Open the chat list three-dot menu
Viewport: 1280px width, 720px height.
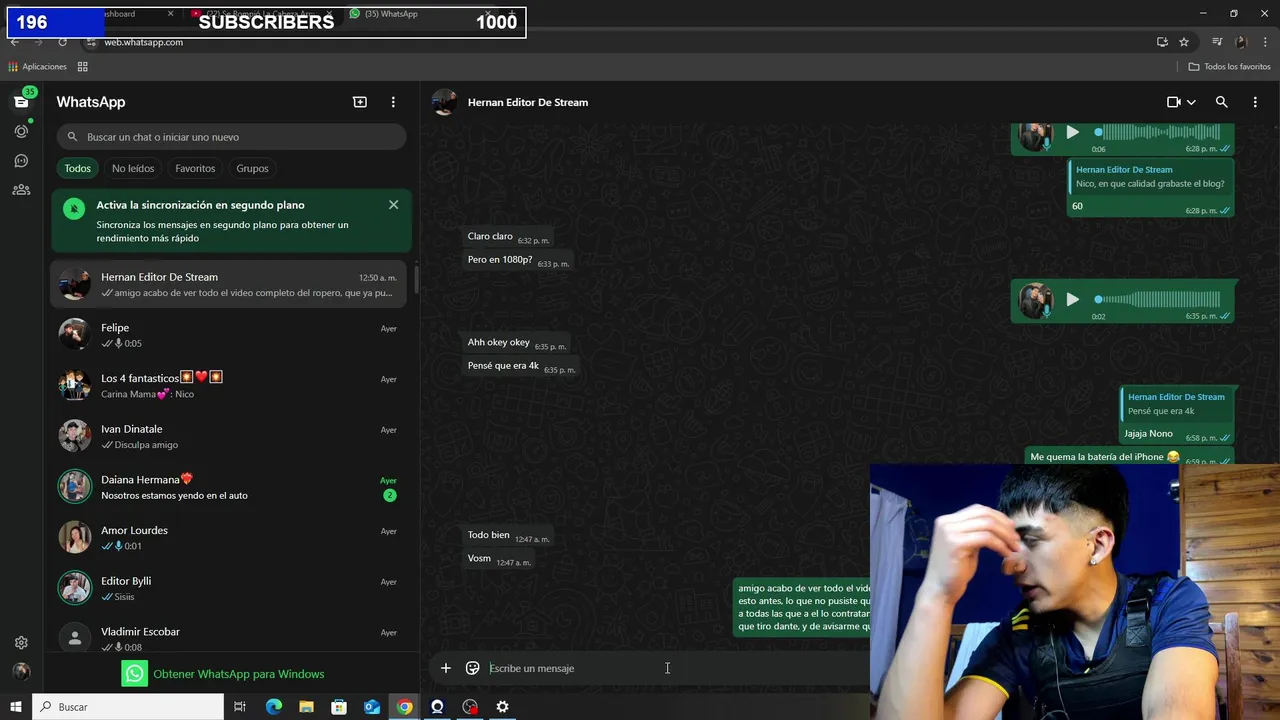[x=393, y=102]
